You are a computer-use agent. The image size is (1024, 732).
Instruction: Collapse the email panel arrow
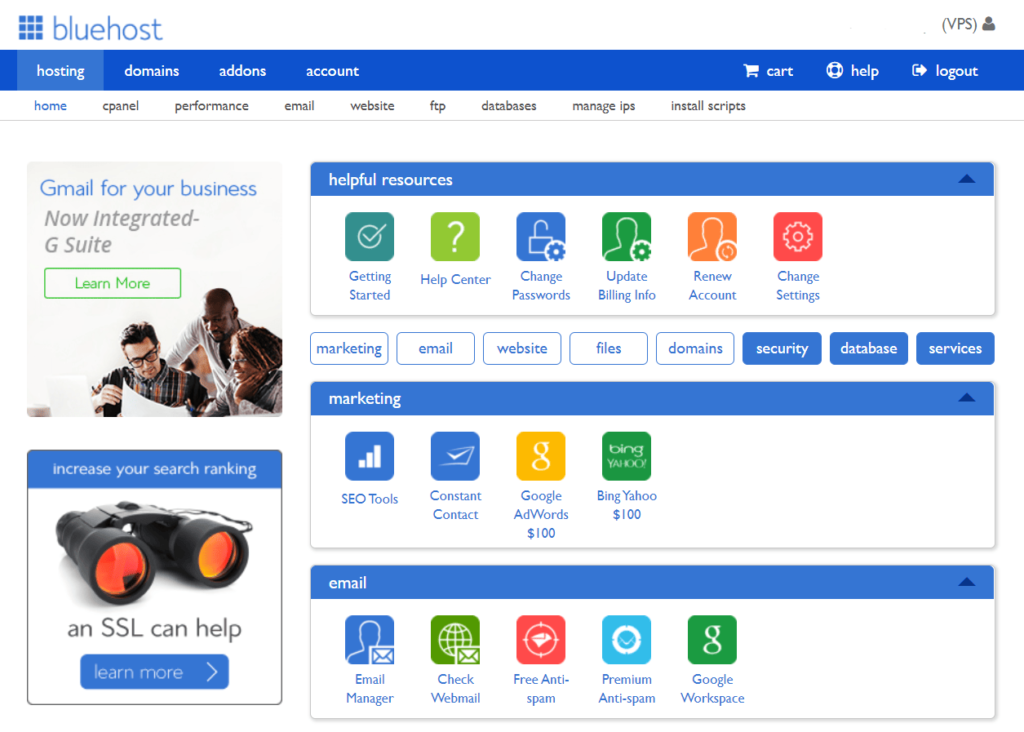tap(967, 582)
